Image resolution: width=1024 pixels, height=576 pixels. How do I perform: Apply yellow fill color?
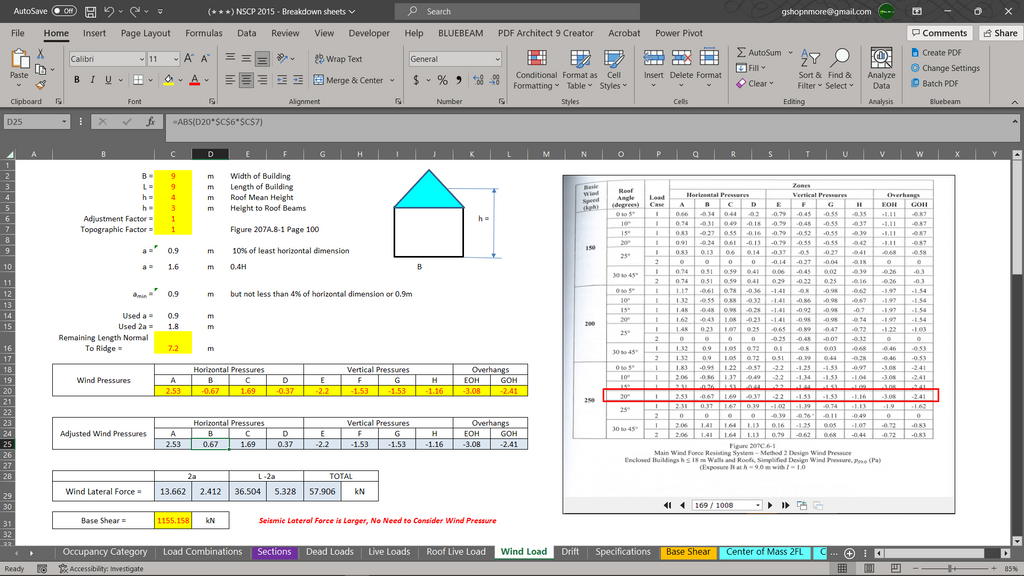pyautogui.click(x=168, y=80)
